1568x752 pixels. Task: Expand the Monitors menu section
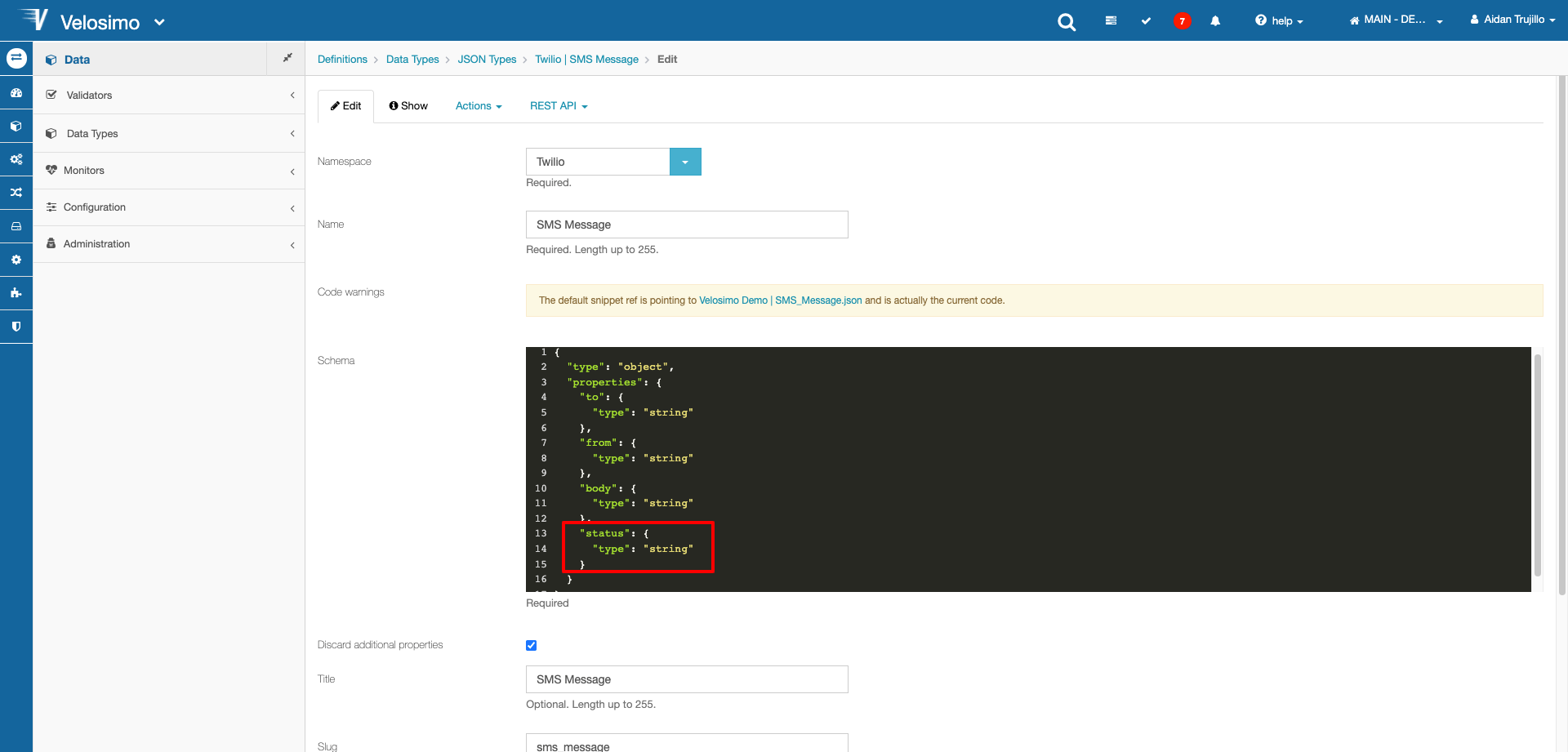pyautogui.click(x=169, y=170)
